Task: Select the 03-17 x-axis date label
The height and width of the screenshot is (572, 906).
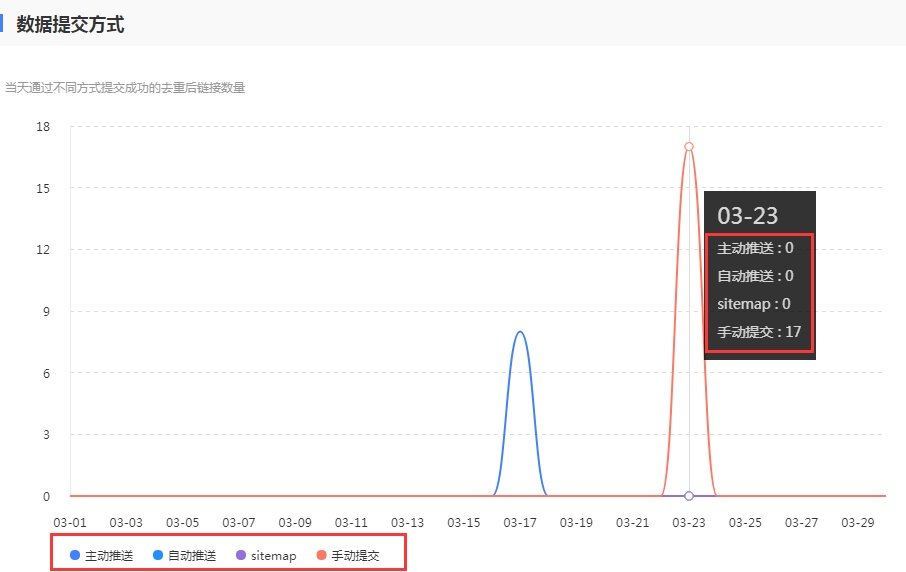Action: pos(520,522)
